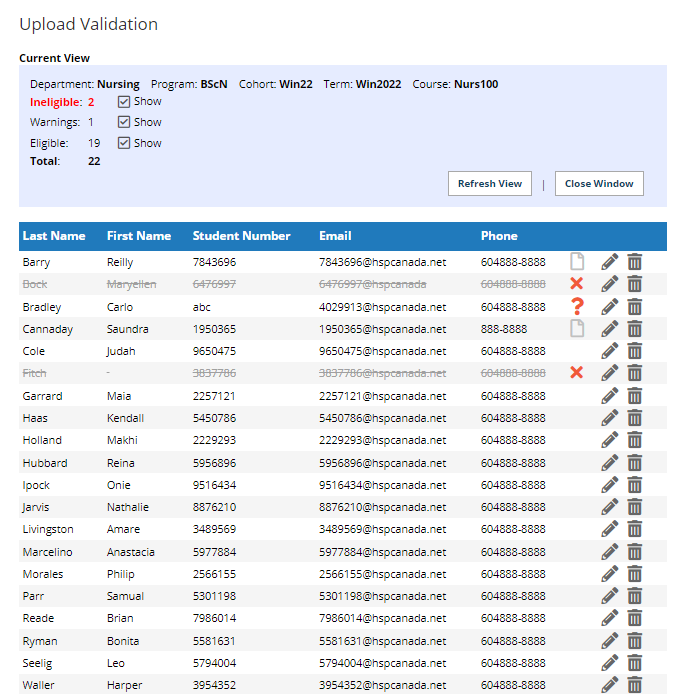Click the Close Window button
The height and width of the screenshot is (694, 682).
coord(599,184)
